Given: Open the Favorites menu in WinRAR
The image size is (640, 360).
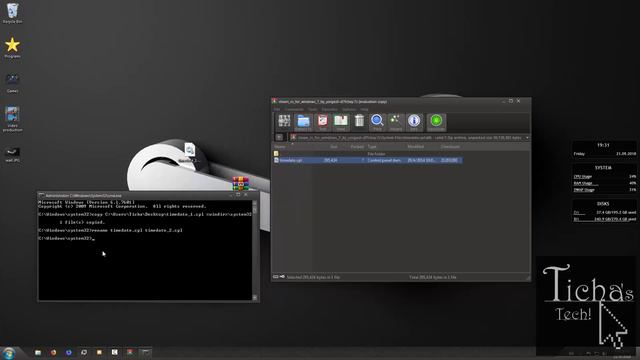Looking at the screenshot, I should click(329, 109).
